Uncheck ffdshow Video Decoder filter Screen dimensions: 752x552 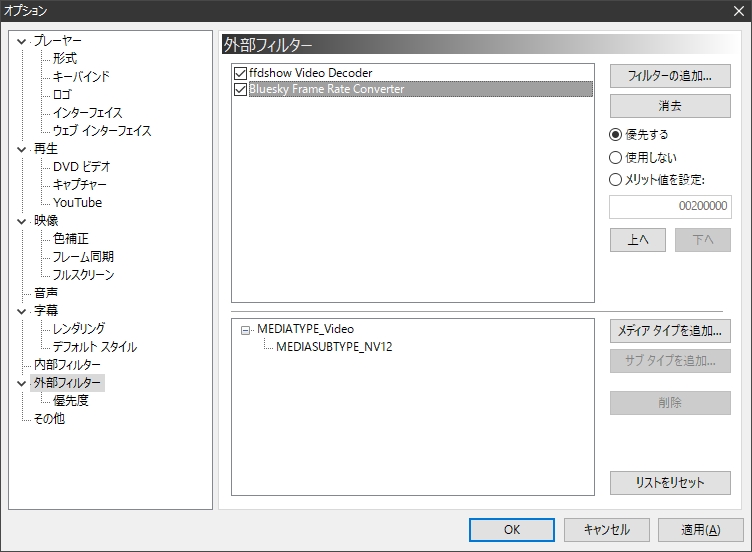click(240, 73)
